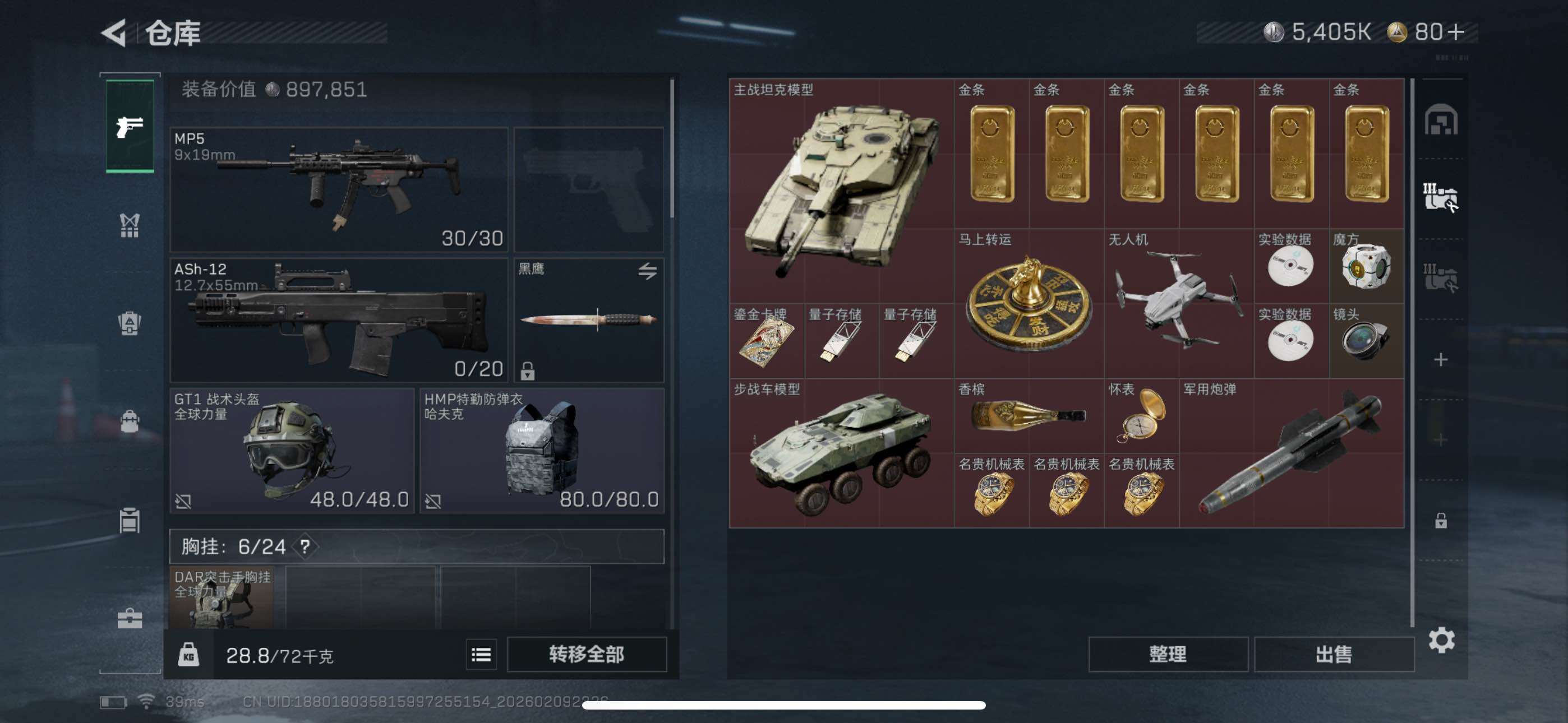Image resolution: width=1568 pixels, height=723 pixels.
Task: Click the 转移全部 button
Action: click(x=586, y=655)
